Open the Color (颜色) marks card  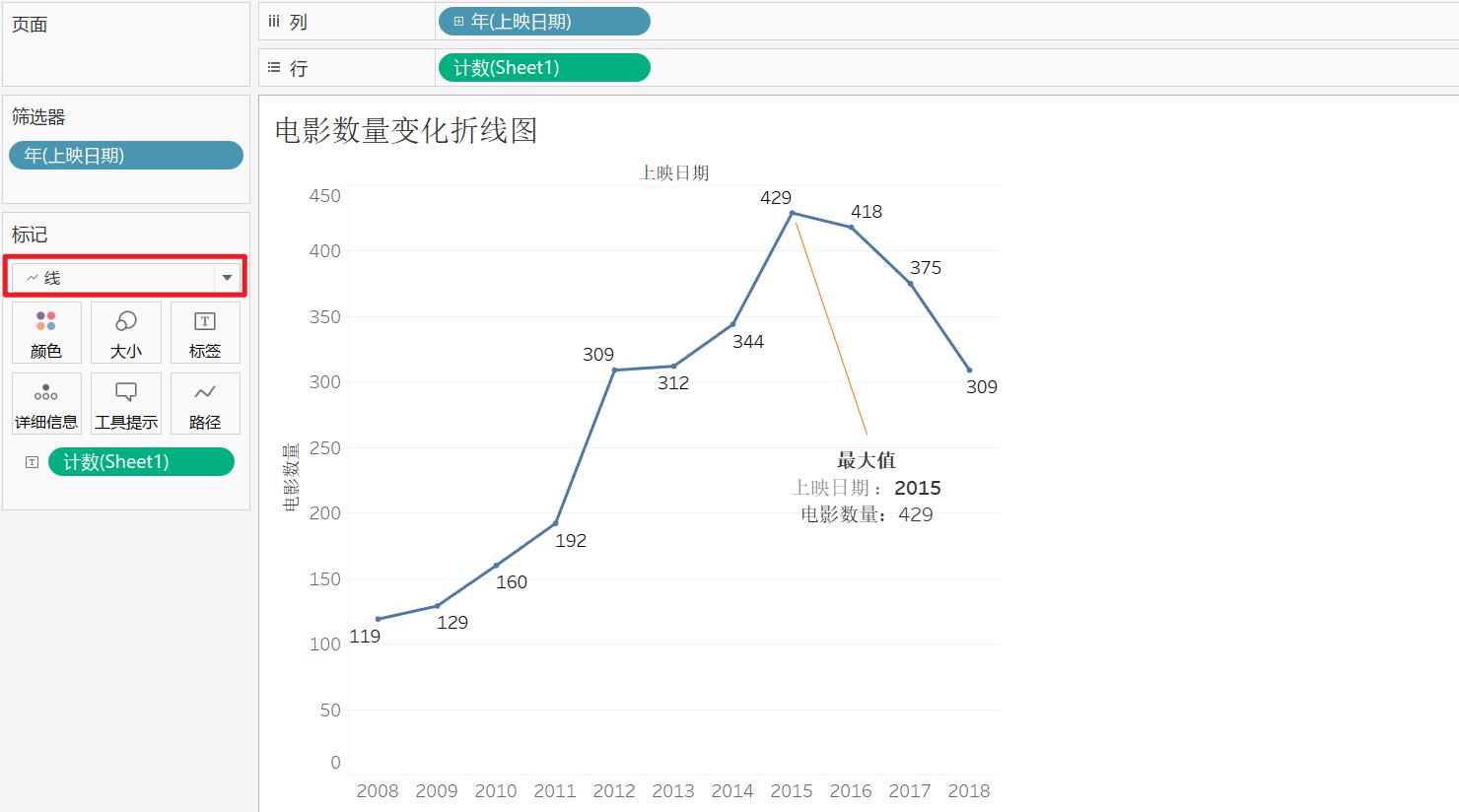pyautogui.click(x=46, y=333)
